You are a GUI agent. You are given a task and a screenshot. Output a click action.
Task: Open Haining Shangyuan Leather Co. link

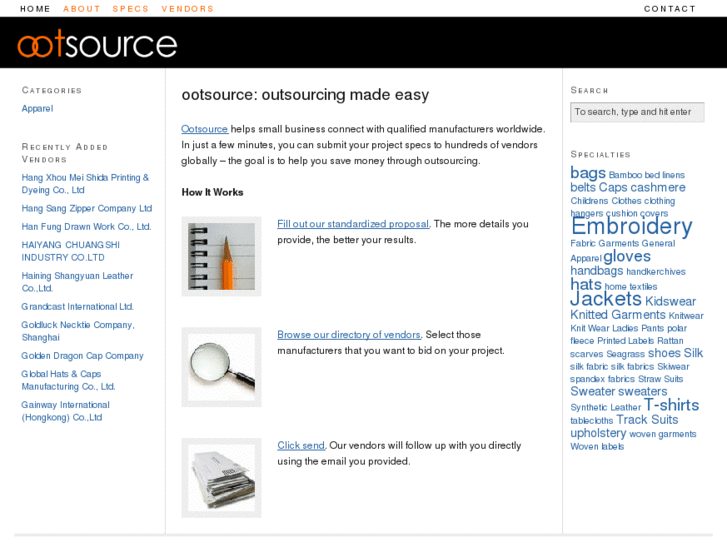[77, 282]
